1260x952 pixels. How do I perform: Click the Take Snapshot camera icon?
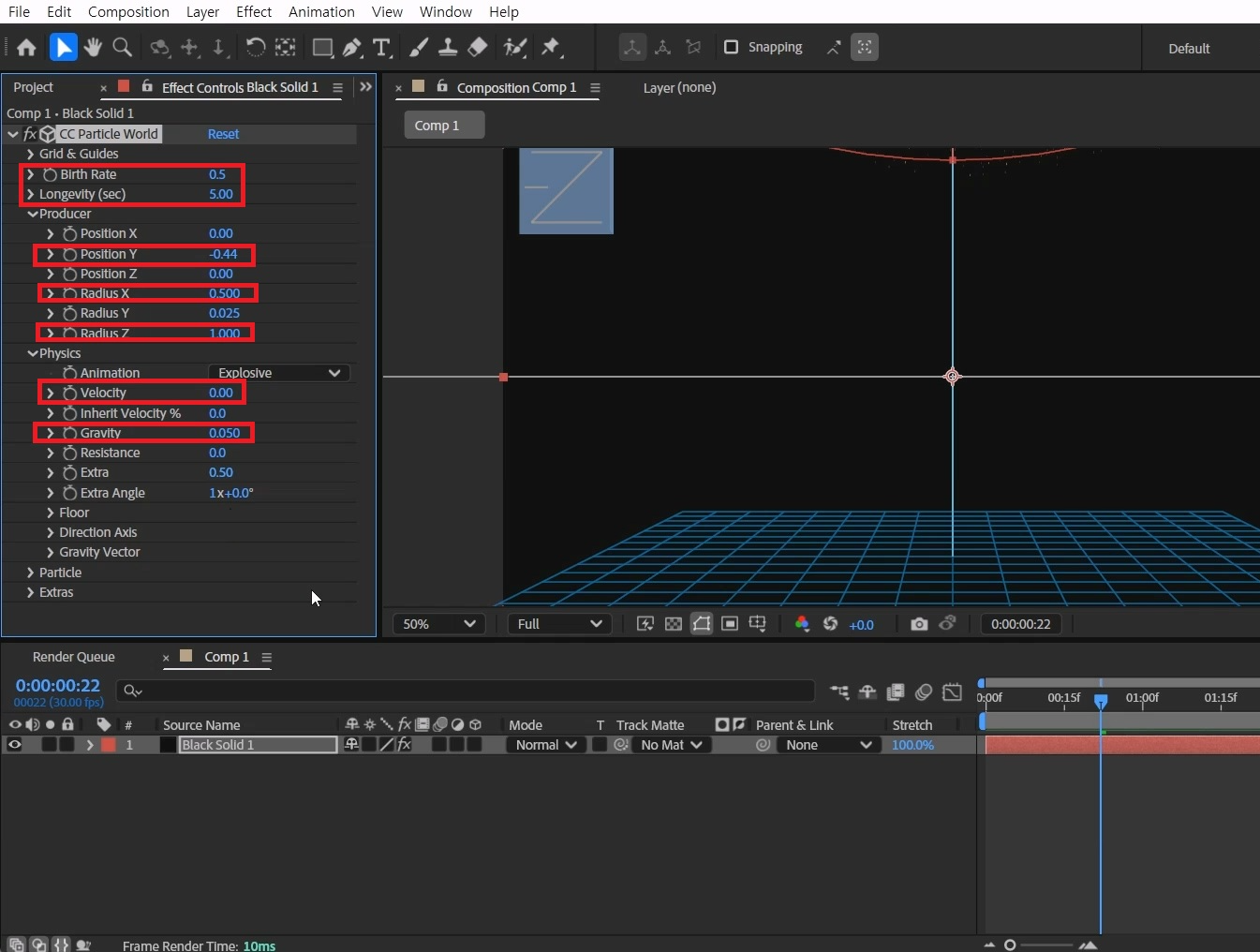pyautogui.click(x=919, y=624)
